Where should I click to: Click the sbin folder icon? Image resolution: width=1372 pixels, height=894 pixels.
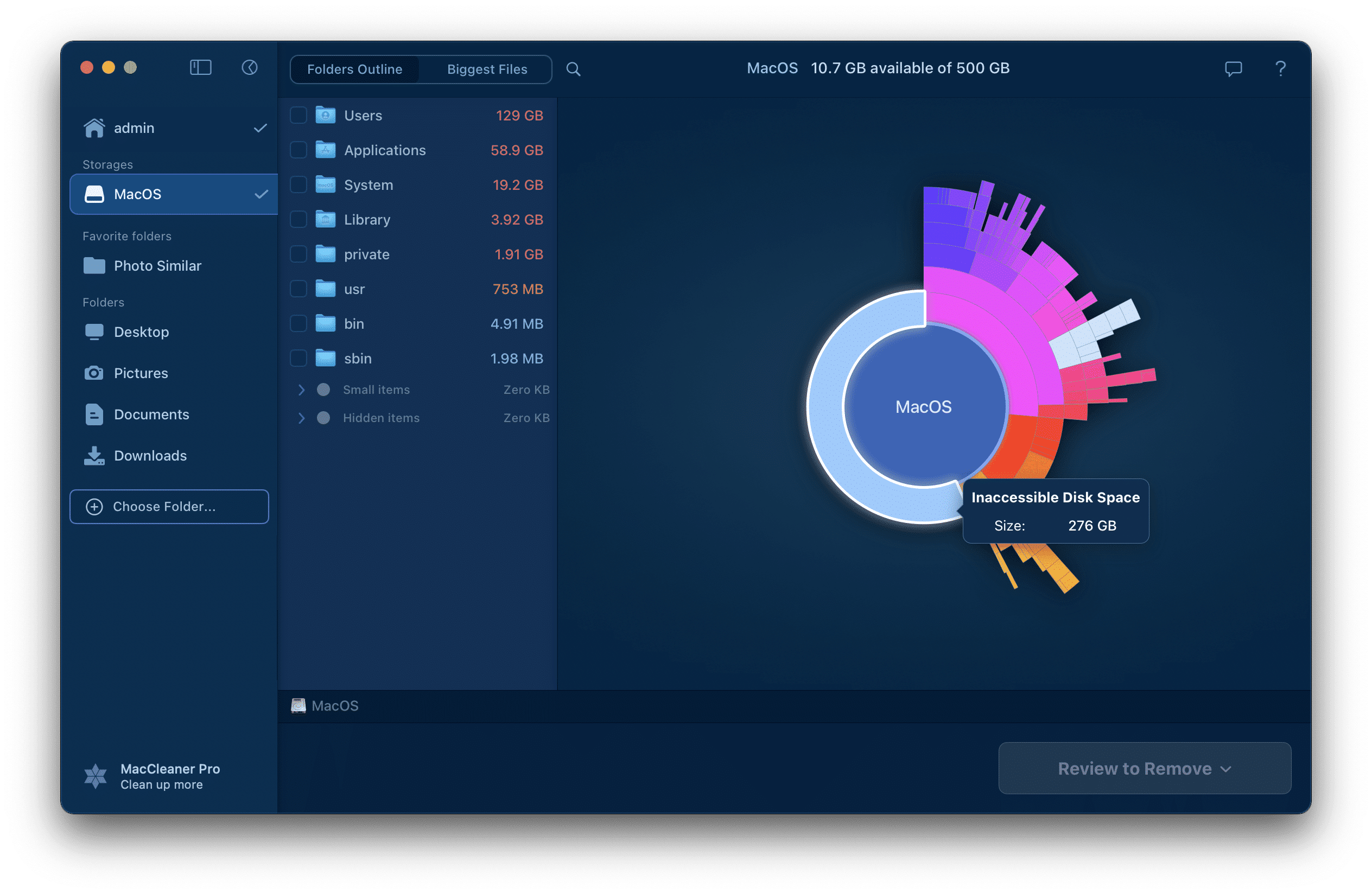pyautogui.click(x=326, y=358)
